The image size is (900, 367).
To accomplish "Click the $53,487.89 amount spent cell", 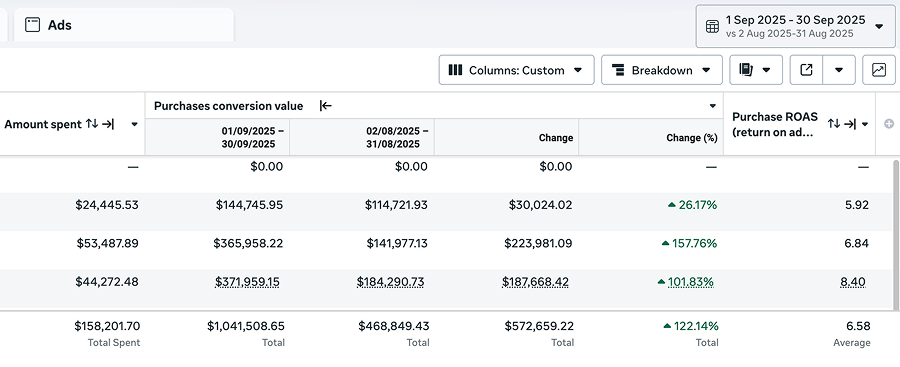I will [107, 244].
